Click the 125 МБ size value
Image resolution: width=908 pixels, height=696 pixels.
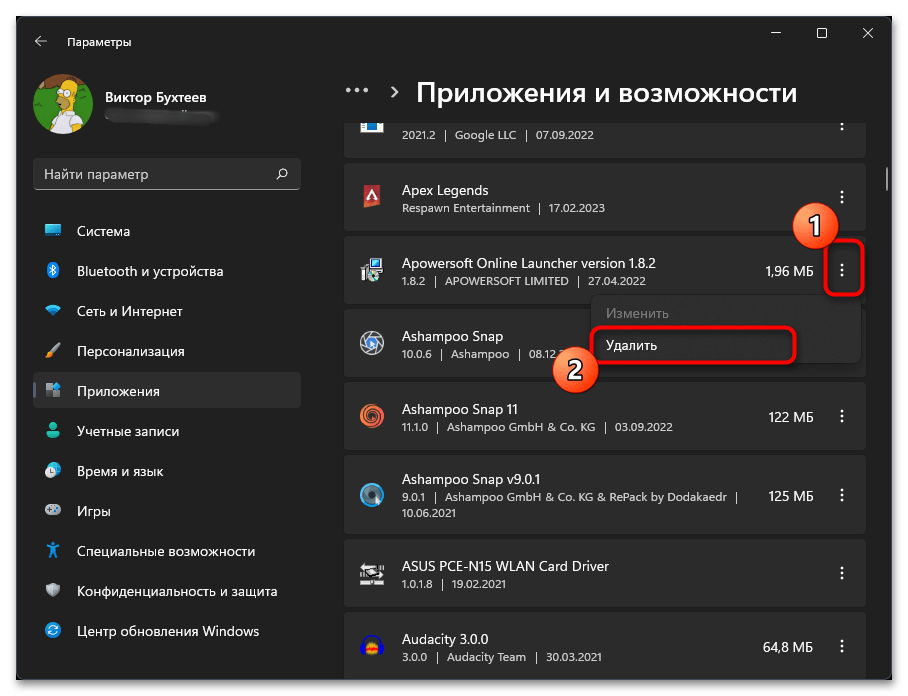(x=790, y=496)
